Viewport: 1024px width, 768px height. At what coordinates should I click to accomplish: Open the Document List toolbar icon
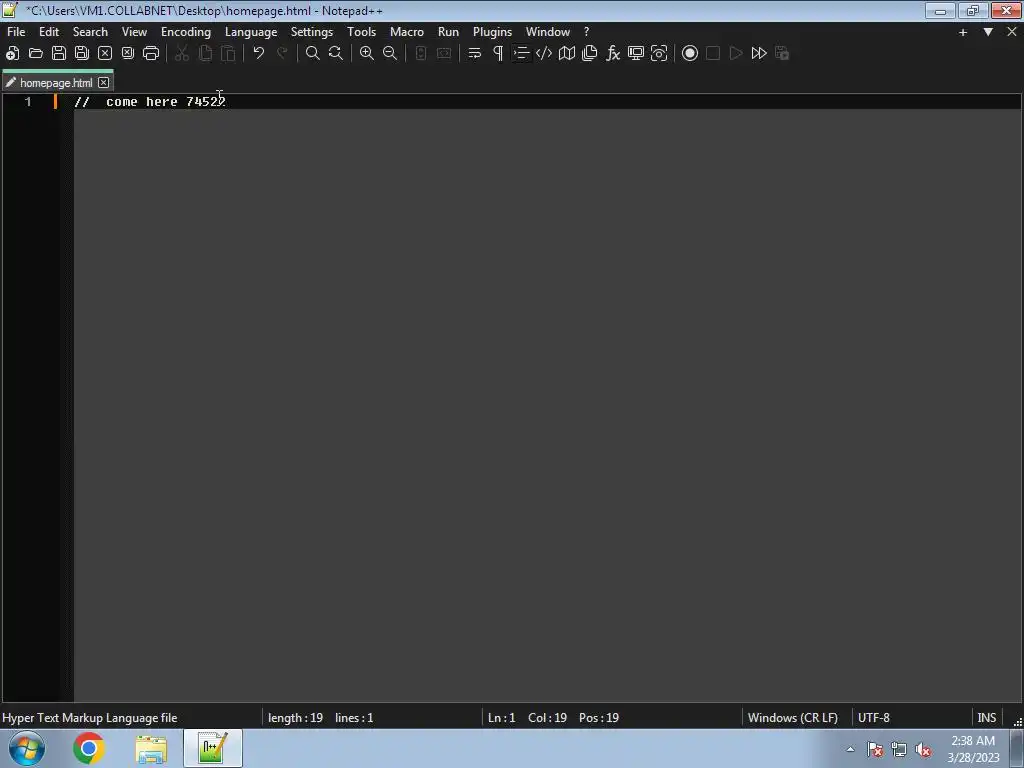(590, 54)
